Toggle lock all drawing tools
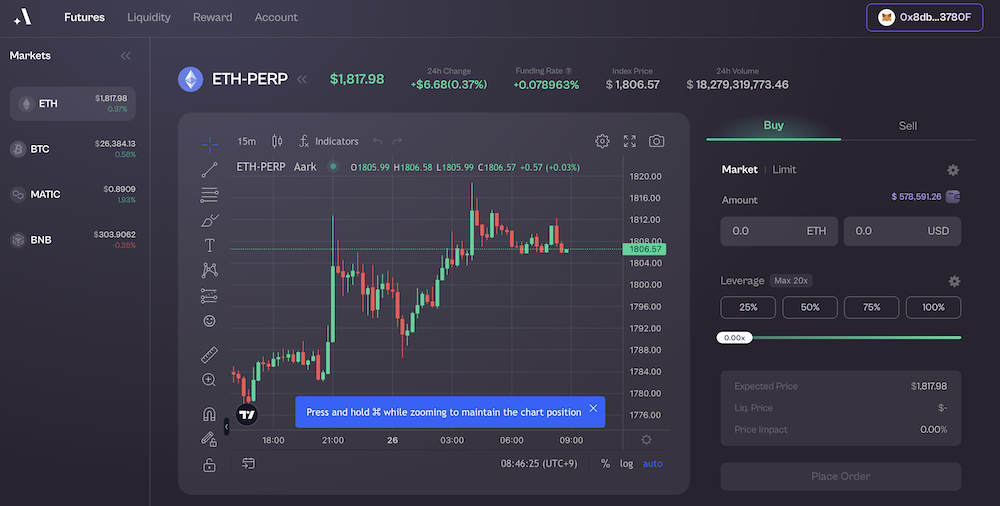The image size is (1000, 506). [209, 465]
